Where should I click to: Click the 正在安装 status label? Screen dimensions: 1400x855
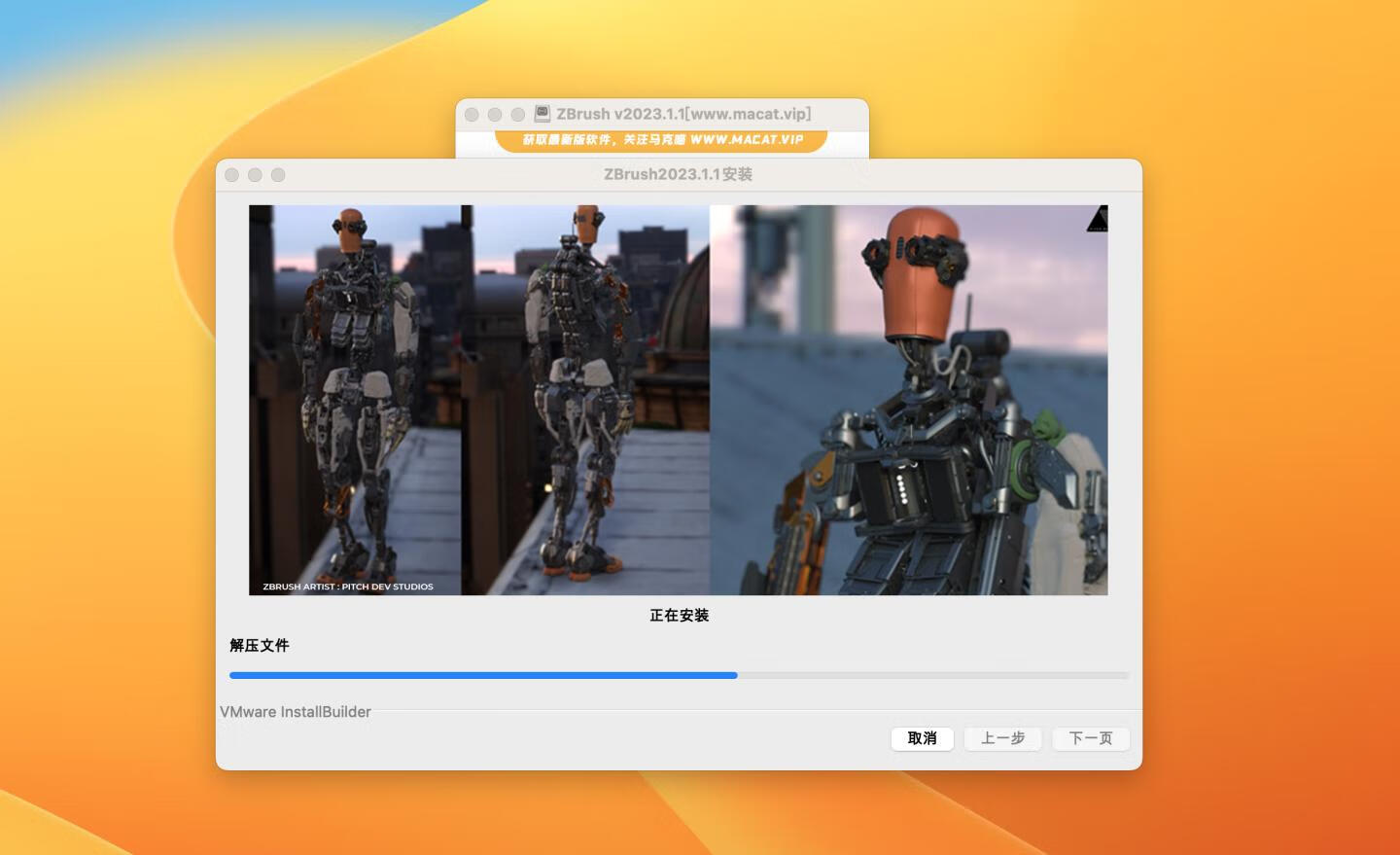tap(679, 615)
